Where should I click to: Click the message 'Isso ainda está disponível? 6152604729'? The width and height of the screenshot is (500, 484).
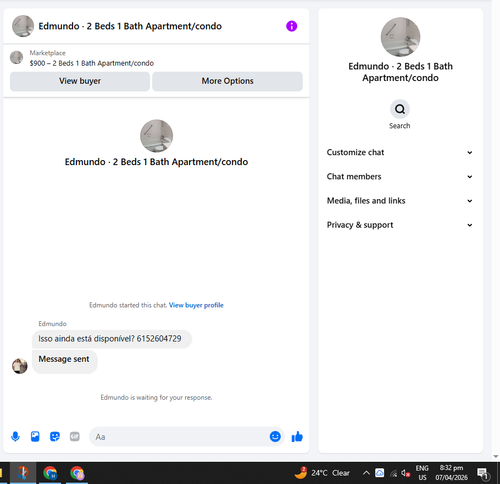click(112, 339)
